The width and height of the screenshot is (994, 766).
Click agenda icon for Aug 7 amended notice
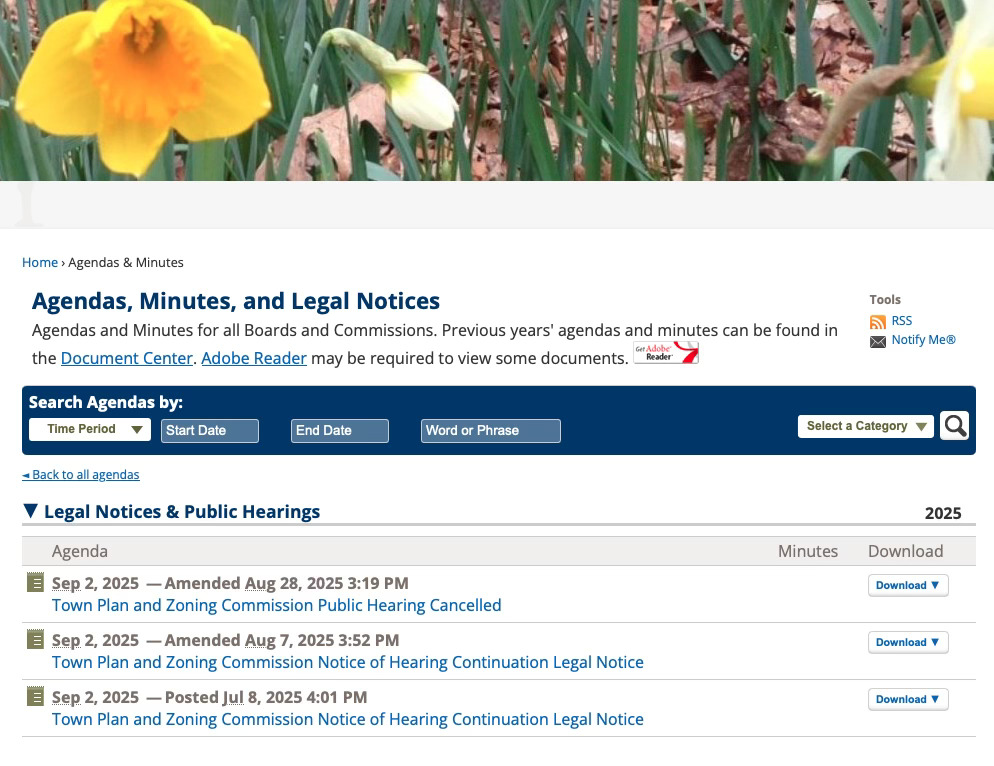click(x=36, y=640)
